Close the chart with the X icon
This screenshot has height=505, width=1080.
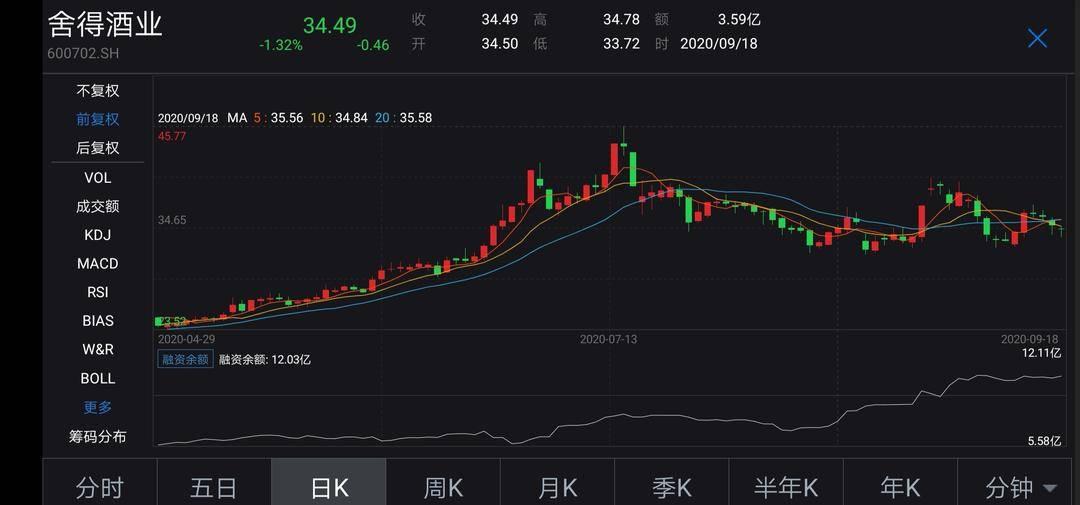[x=1037, y=38]
